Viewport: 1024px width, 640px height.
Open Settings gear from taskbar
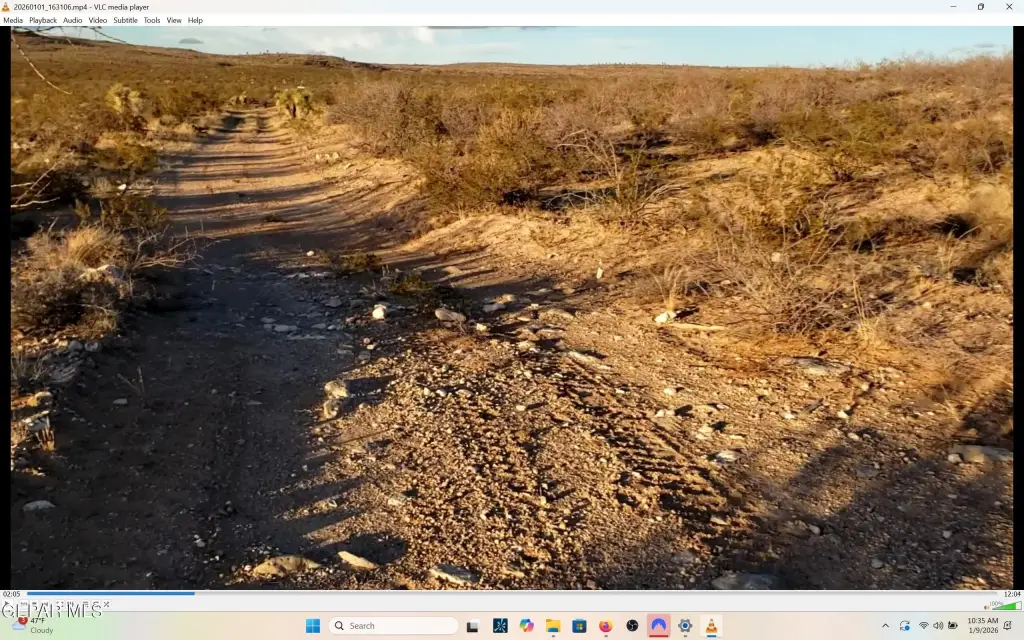click(685, 626)
